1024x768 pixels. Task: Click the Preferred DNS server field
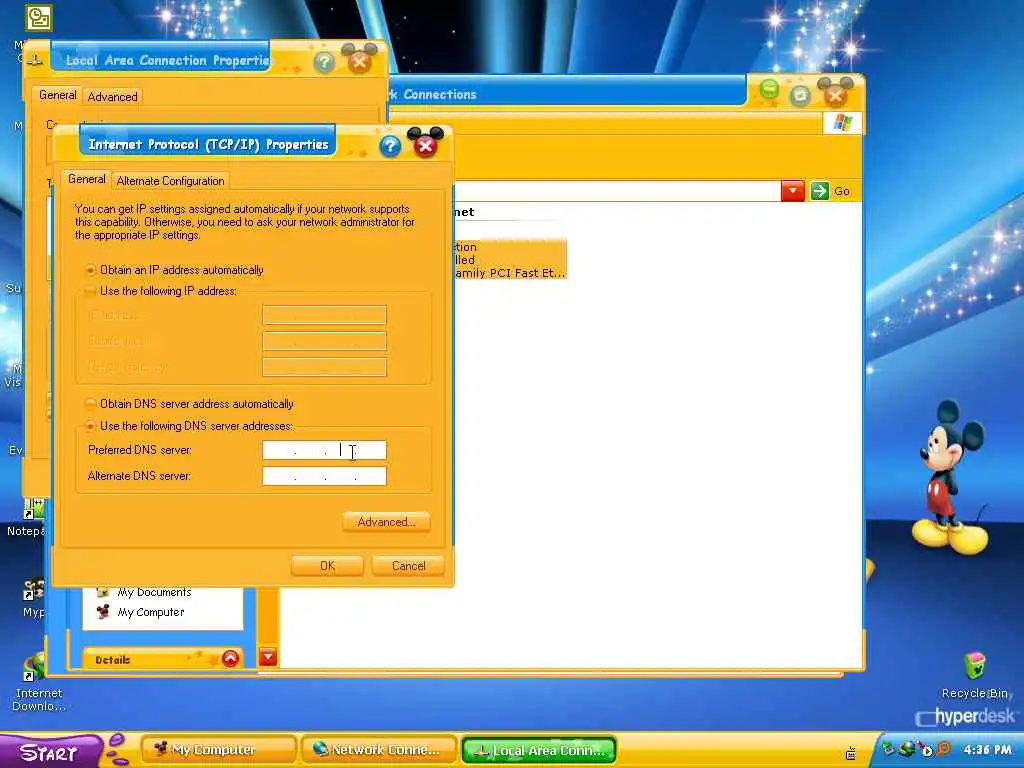[x=324, y=450]
